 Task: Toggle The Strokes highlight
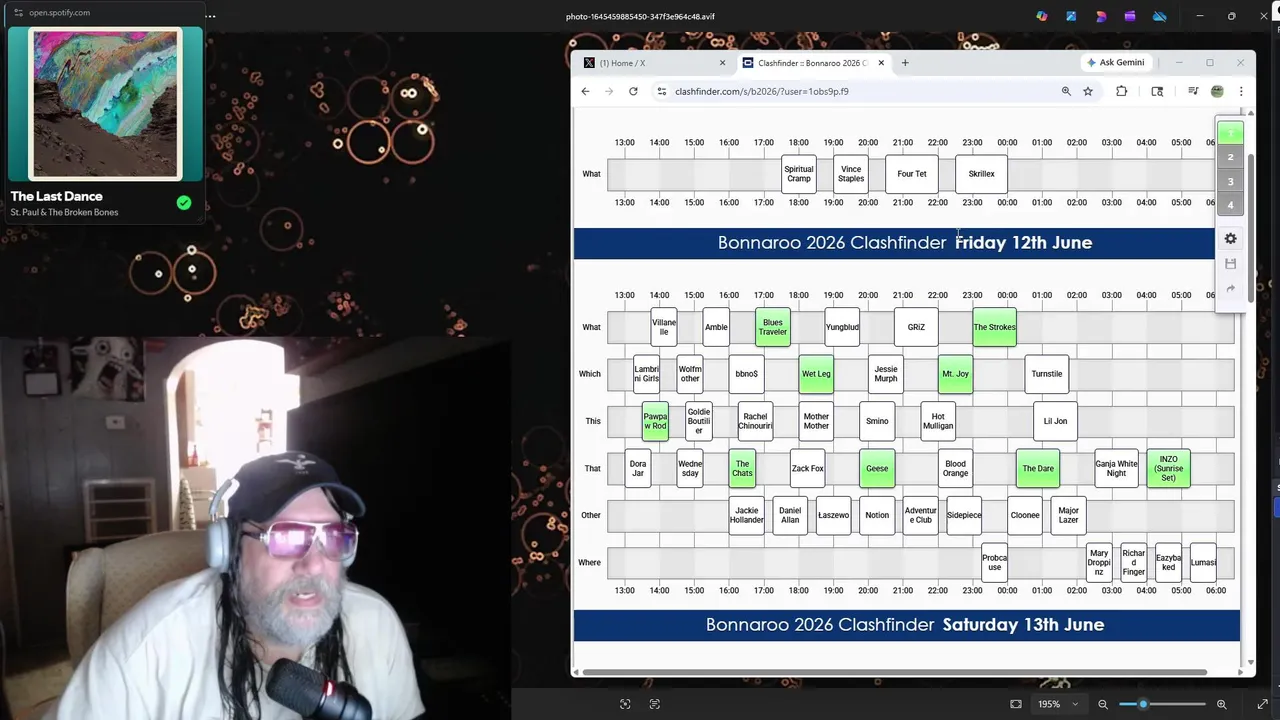point(994,327)
